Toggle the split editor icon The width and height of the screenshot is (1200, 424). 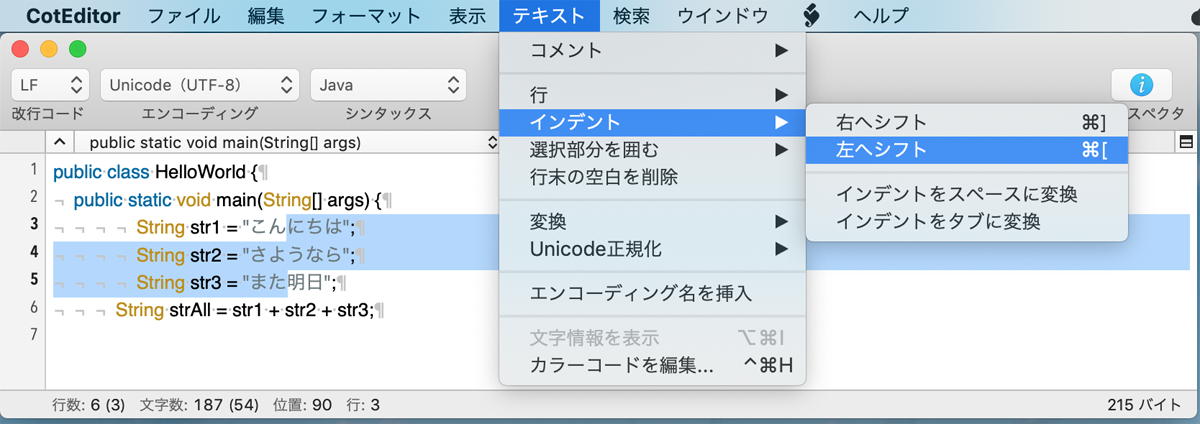pos(1187,142)
